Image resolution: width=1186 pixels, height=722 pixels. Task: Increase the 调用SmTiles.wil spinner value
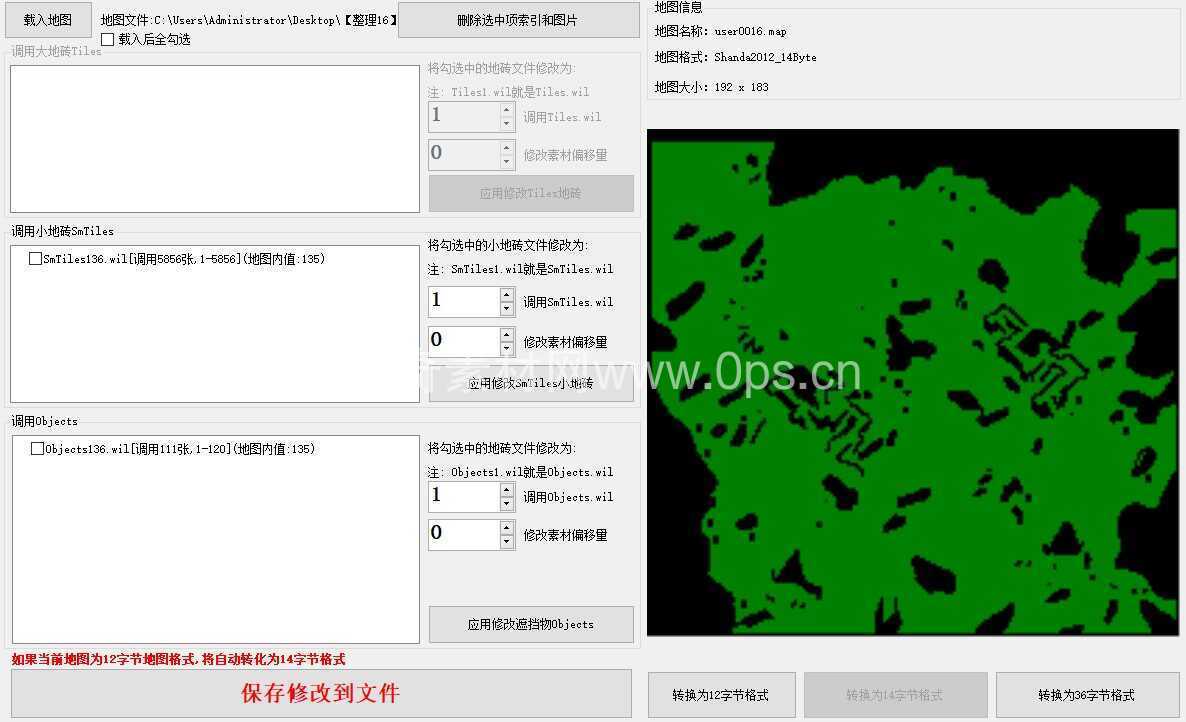point(507,295)
